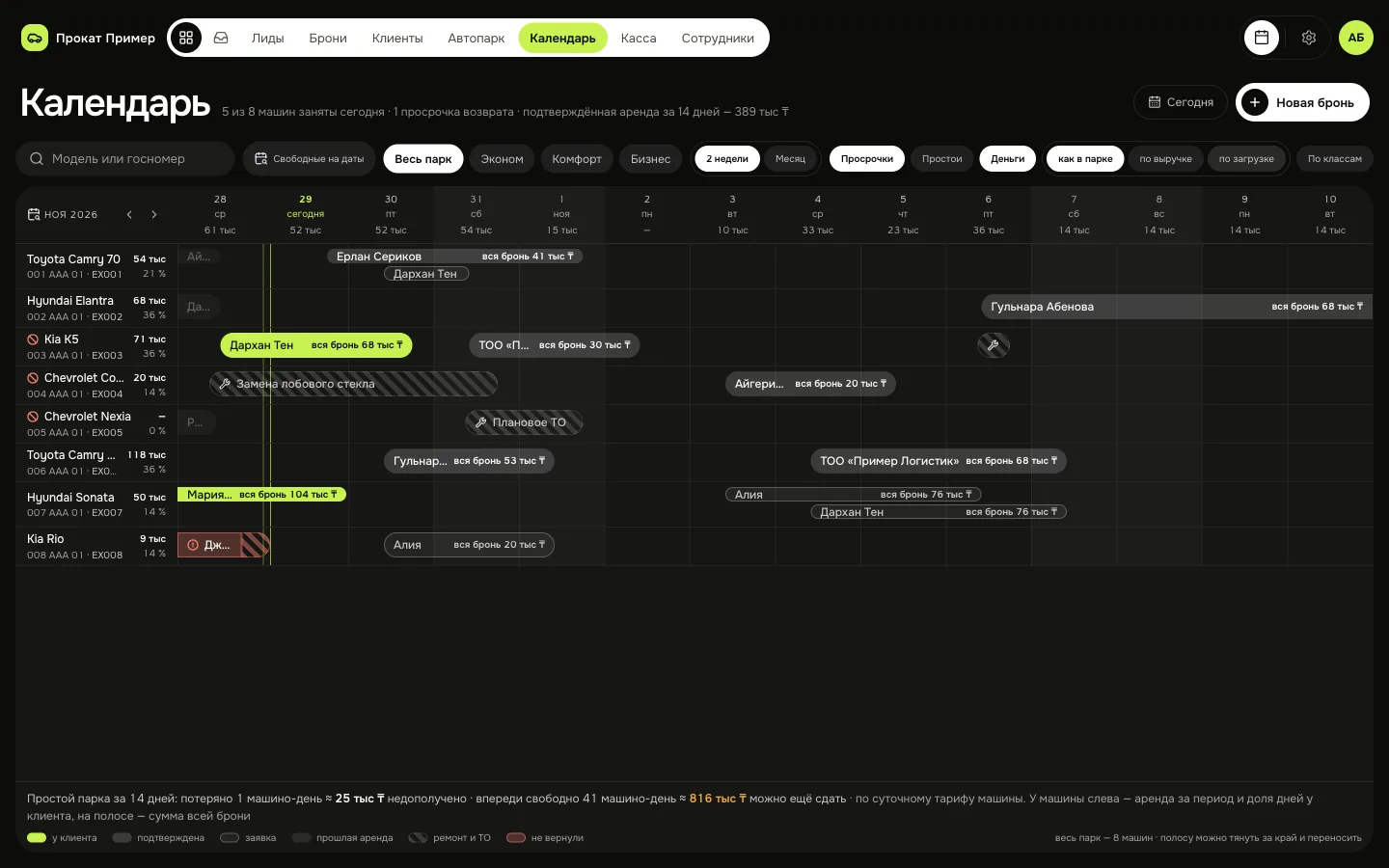
Task: Filter by Эконом class
Action: coord(503,159)
